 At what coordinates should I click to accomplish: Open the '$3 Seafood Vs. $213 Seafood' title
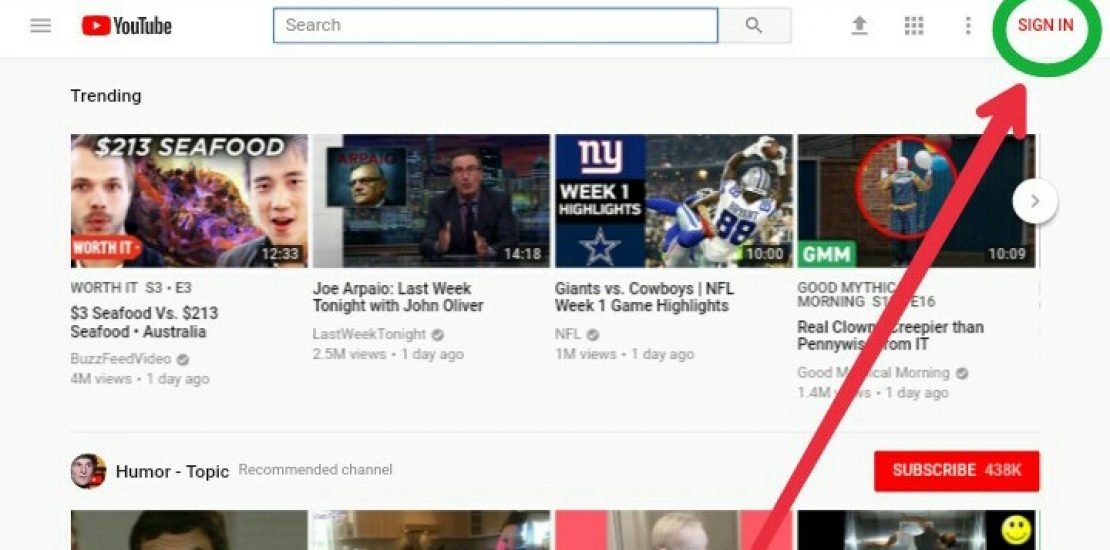(144, 322)
